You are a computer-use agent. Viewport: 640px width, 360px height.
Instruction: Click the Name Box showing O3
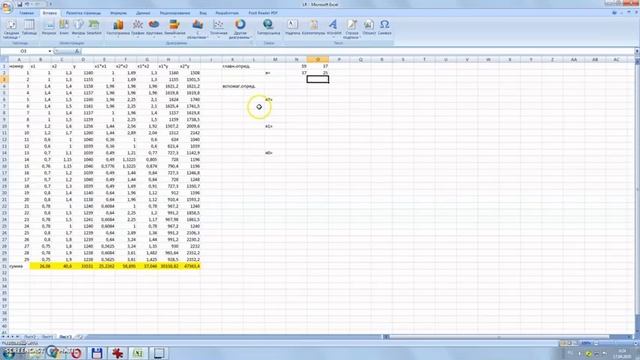[x=24, y=51]
